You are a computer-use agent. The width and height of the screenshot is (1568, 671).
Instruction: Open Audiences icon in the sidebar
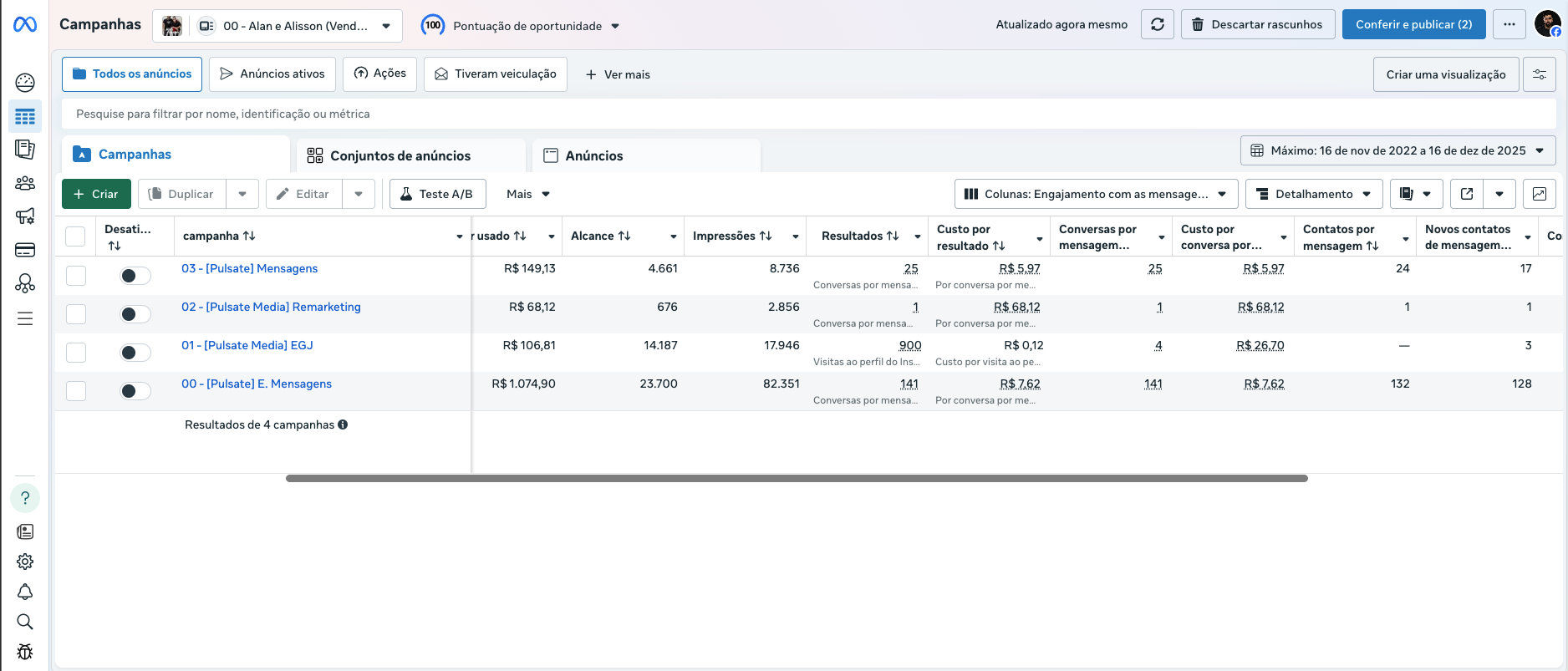(x=25, y=183)
